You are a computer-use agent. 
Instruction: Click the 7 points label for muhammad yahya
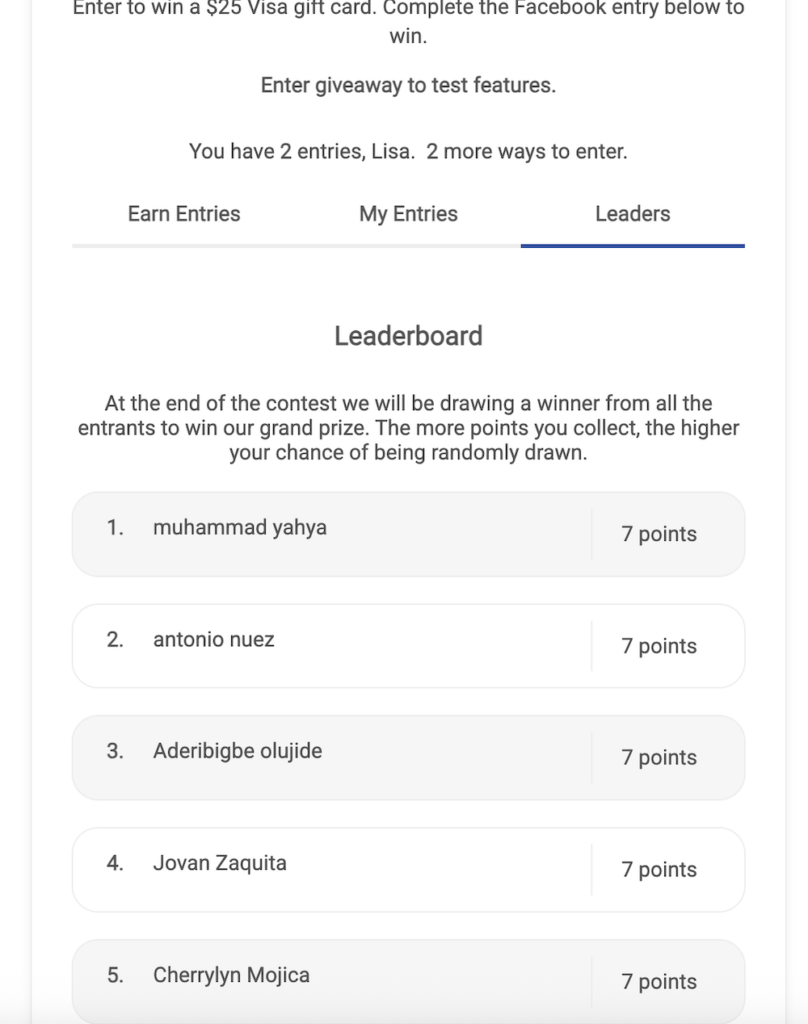click(659, 534)
